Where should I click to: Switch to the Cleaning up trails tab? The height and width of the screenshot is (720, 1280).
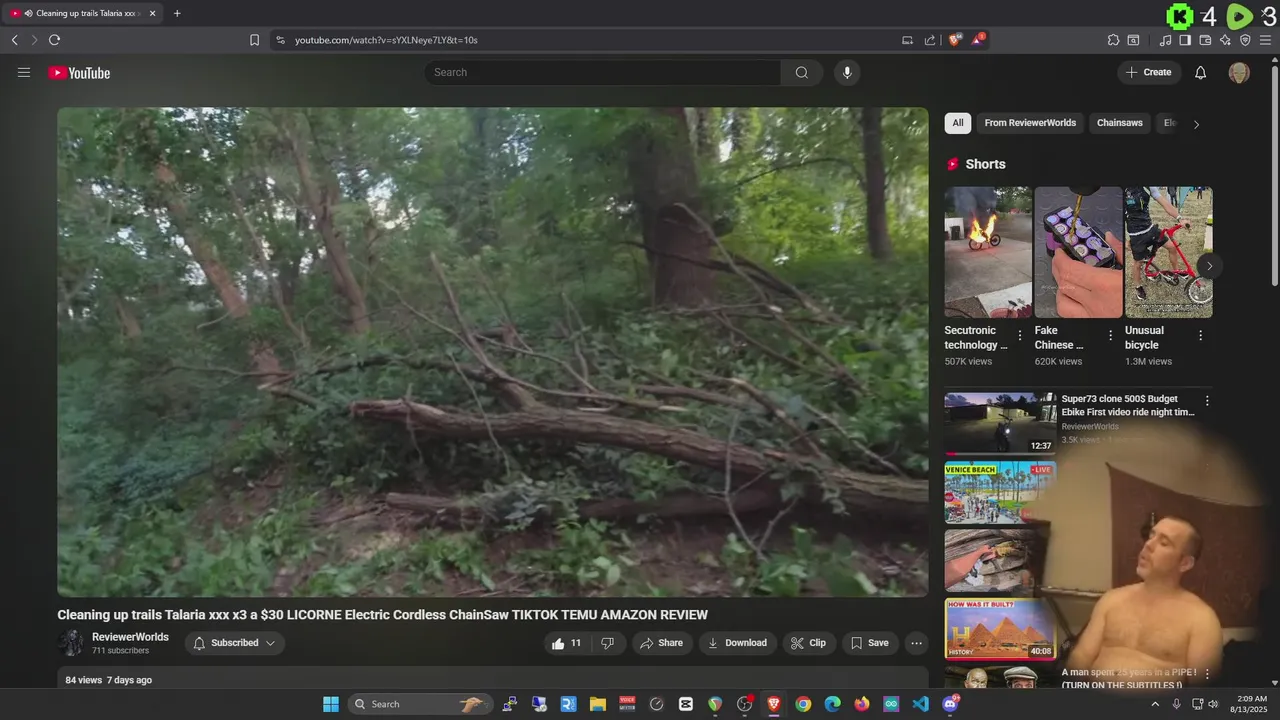(83, 13)
